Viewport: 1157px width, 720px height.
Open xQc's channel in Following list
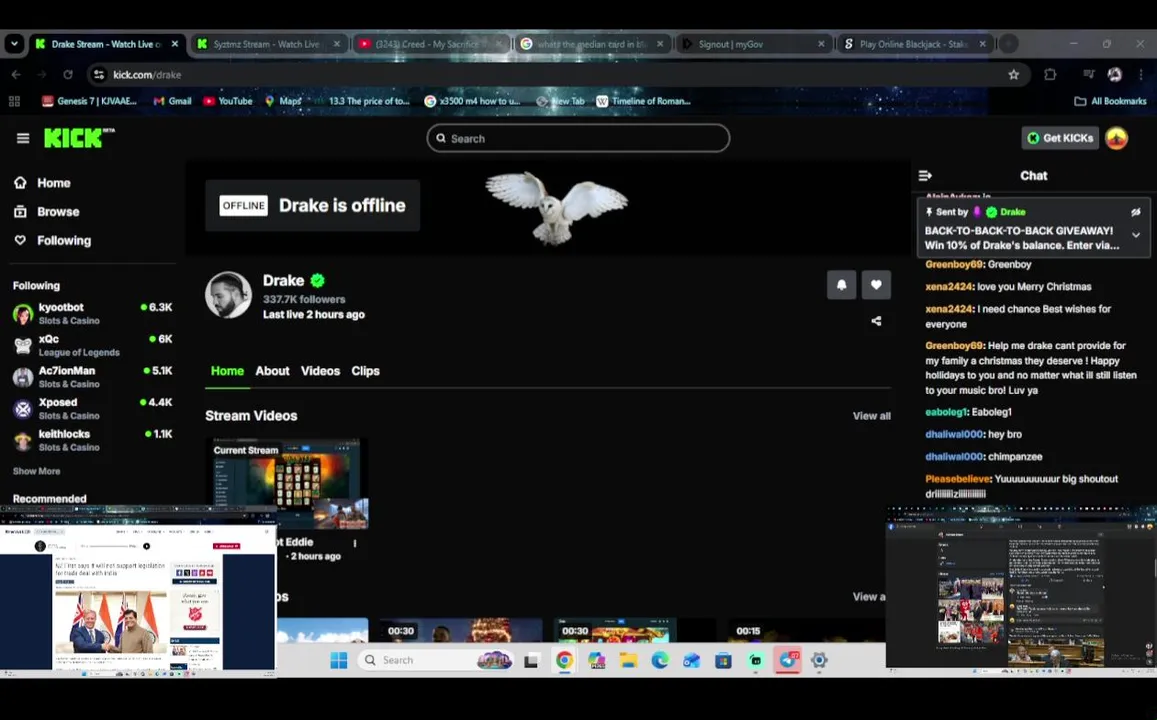92,345
